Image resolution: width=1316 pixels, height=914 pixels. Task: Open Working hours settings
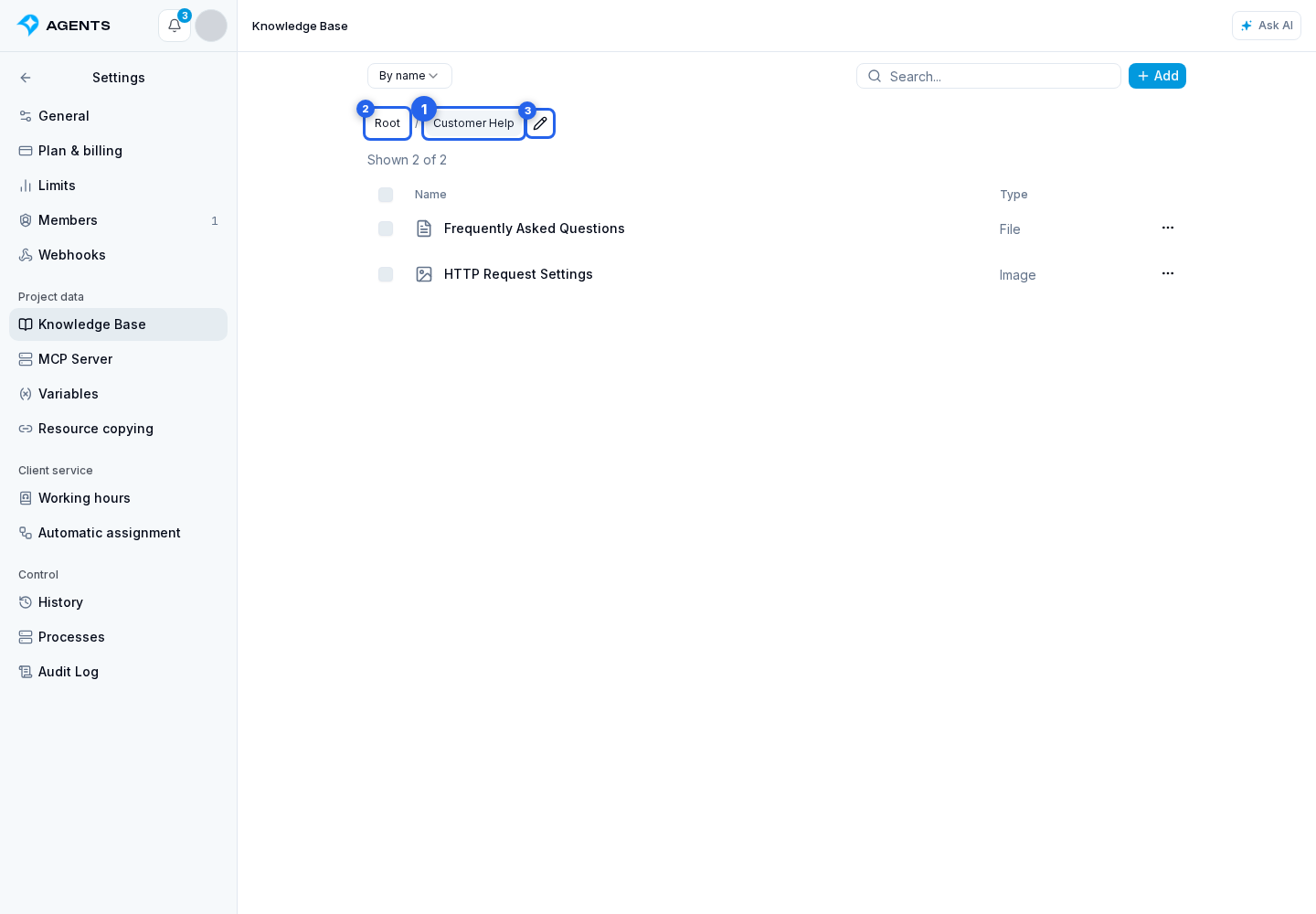pos(118,498)
